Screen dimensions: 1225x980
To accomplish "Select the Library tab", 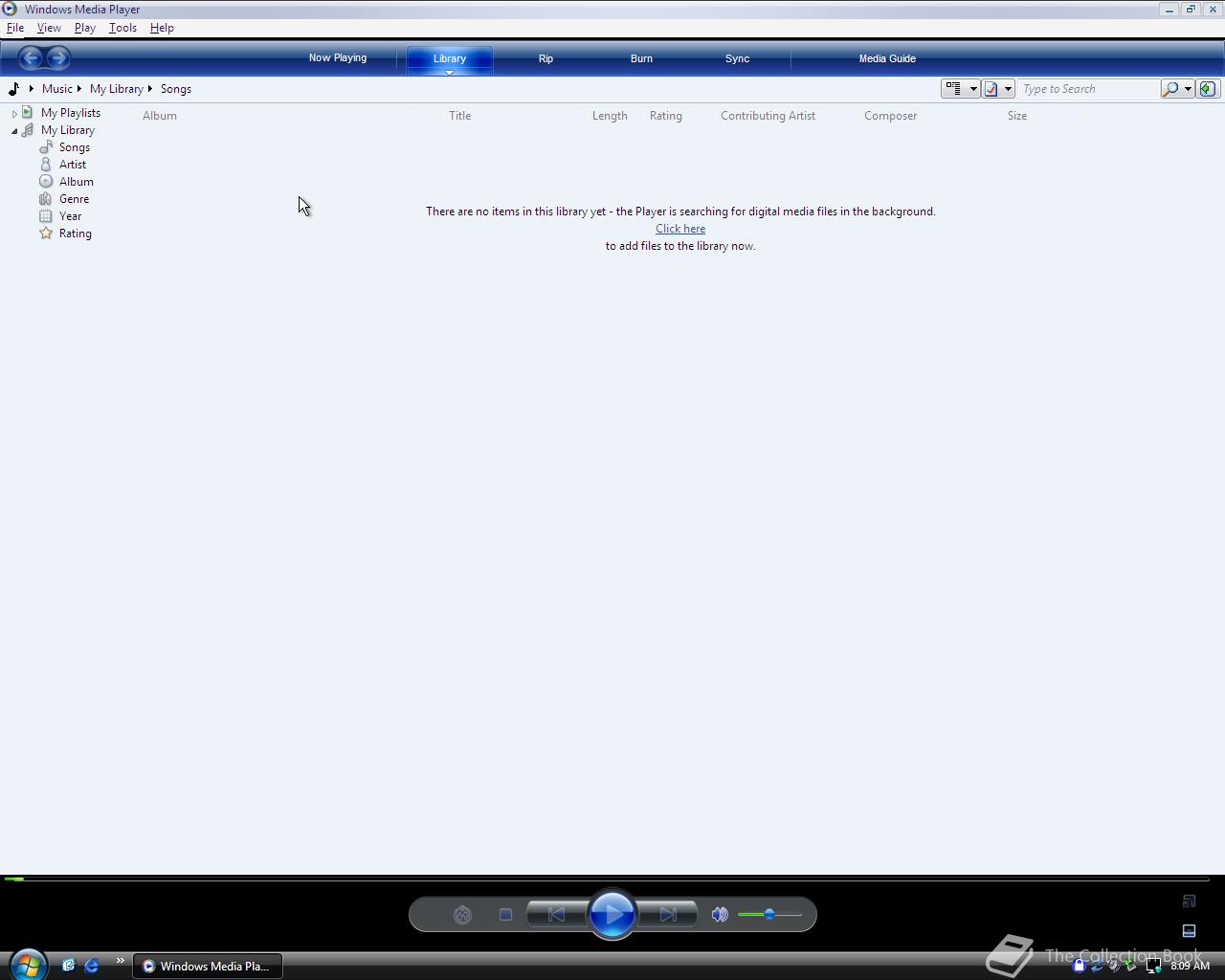I will tap(450, 58).
